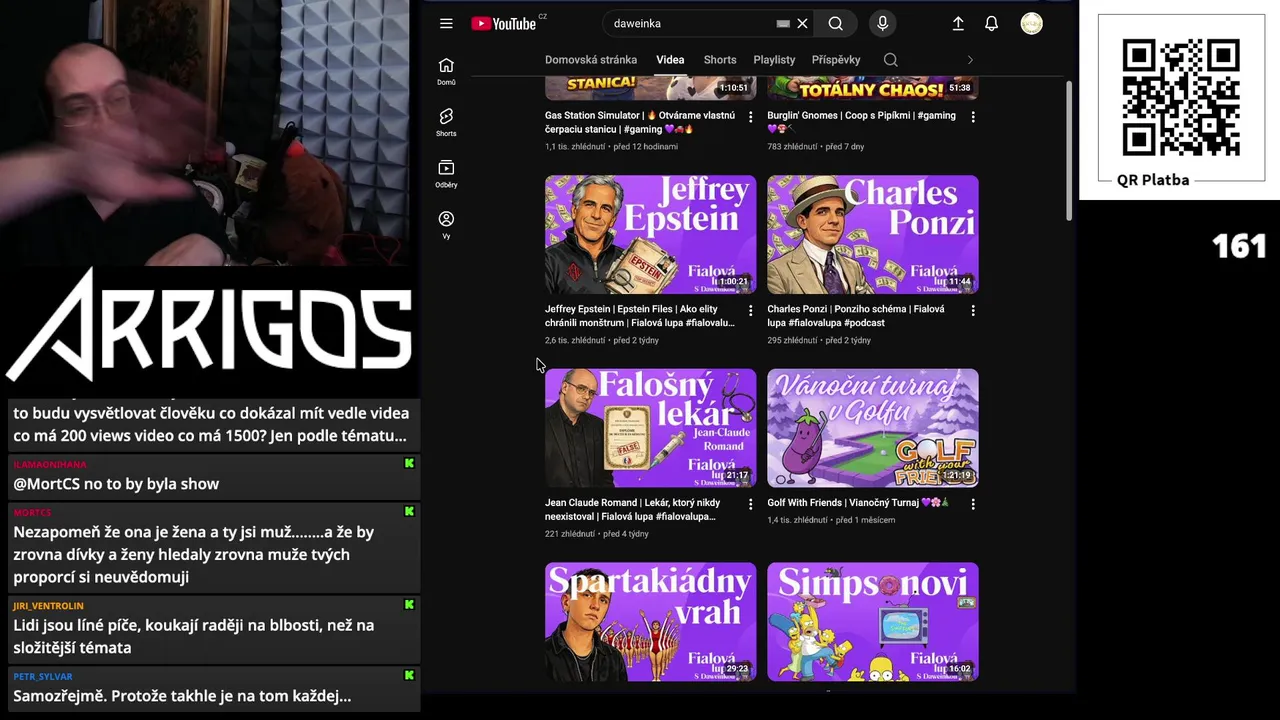
Task: Switch to Domovská stránka tab
Action: 591,60
